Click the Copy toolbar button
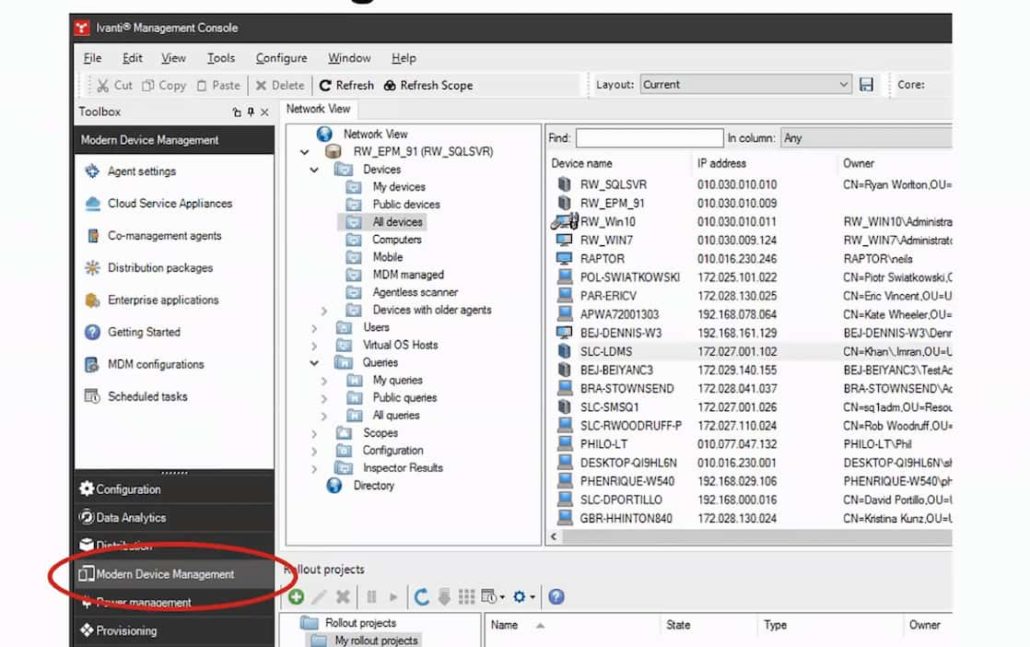This screenshot has width=1030, height=647. click(x=164, y=85)
